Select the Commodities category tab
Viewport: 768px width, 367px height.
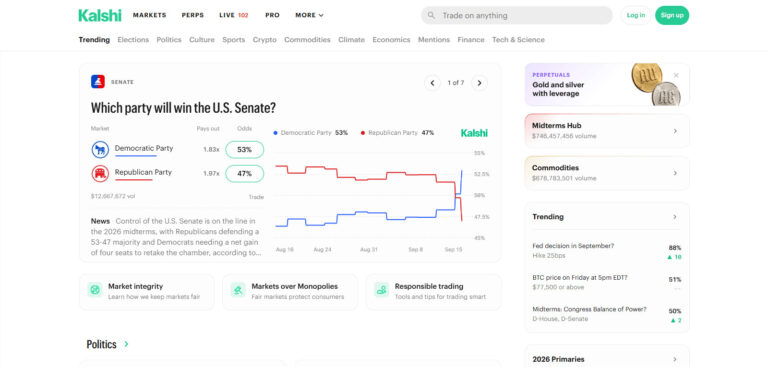[x=307, y=40]
